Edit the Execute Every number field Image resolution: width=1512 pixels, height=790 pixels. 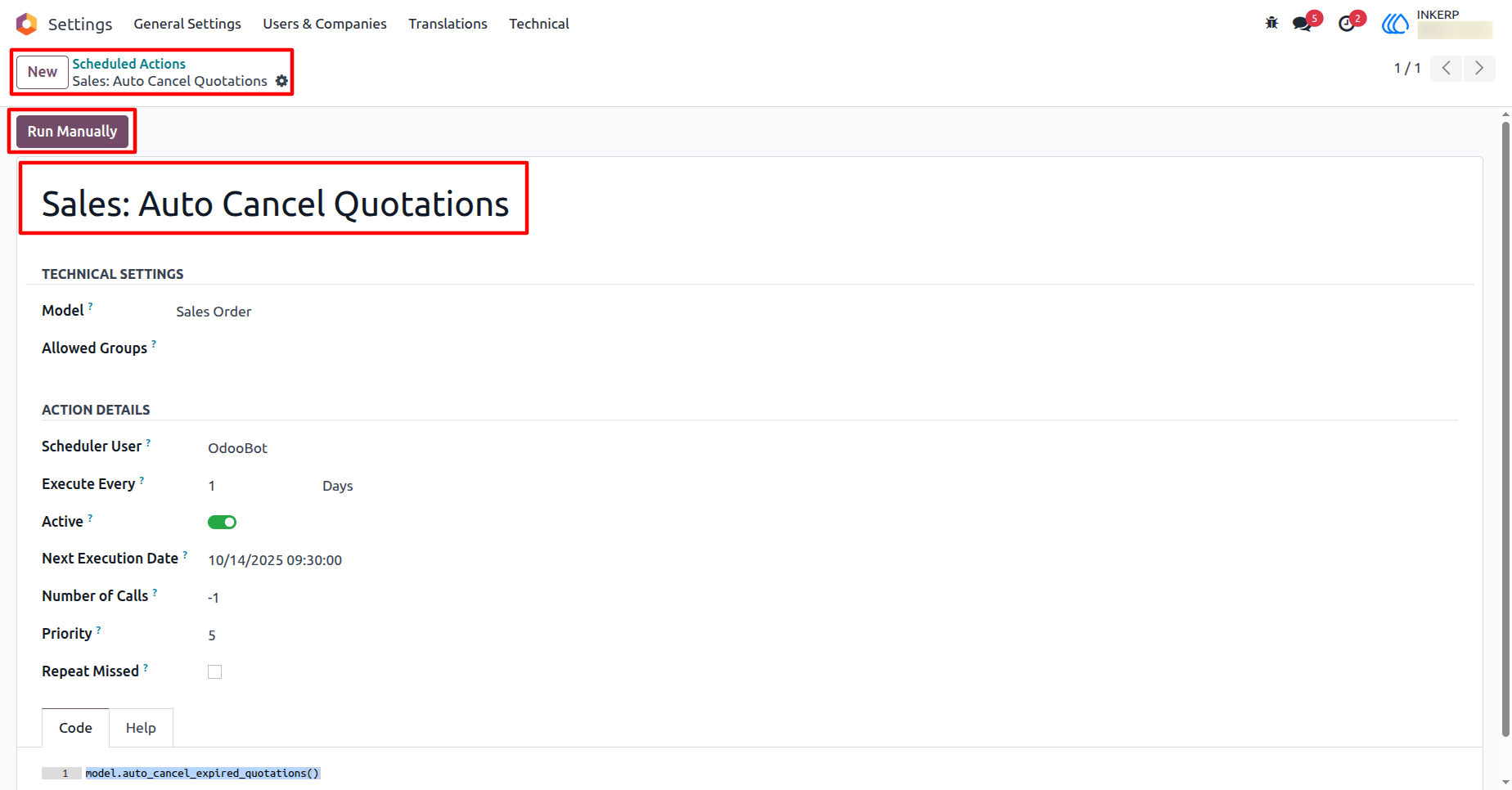coord(211,486)
